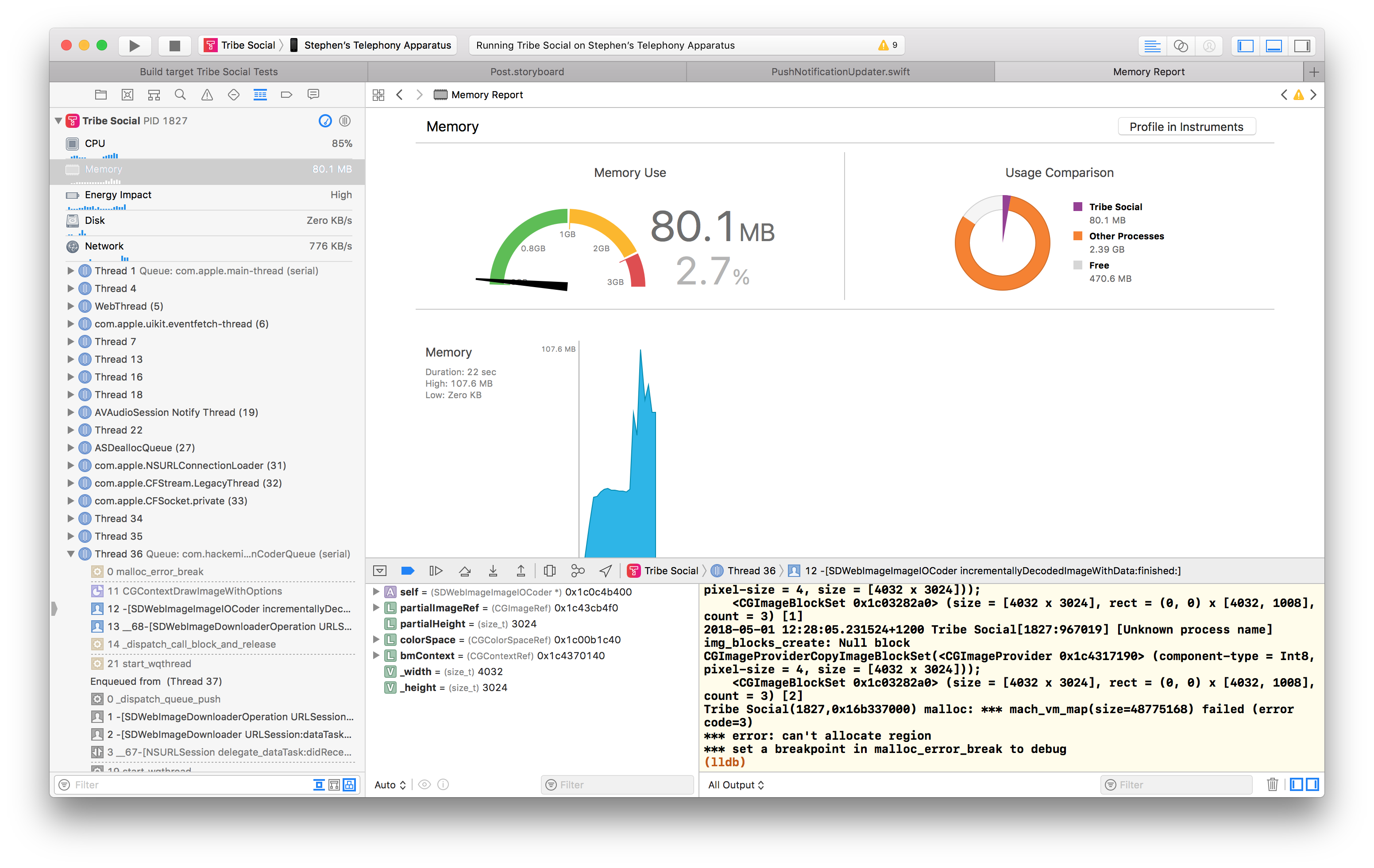
Task: Open the Auto variables scope dropdown
Action: coord(390,785)
